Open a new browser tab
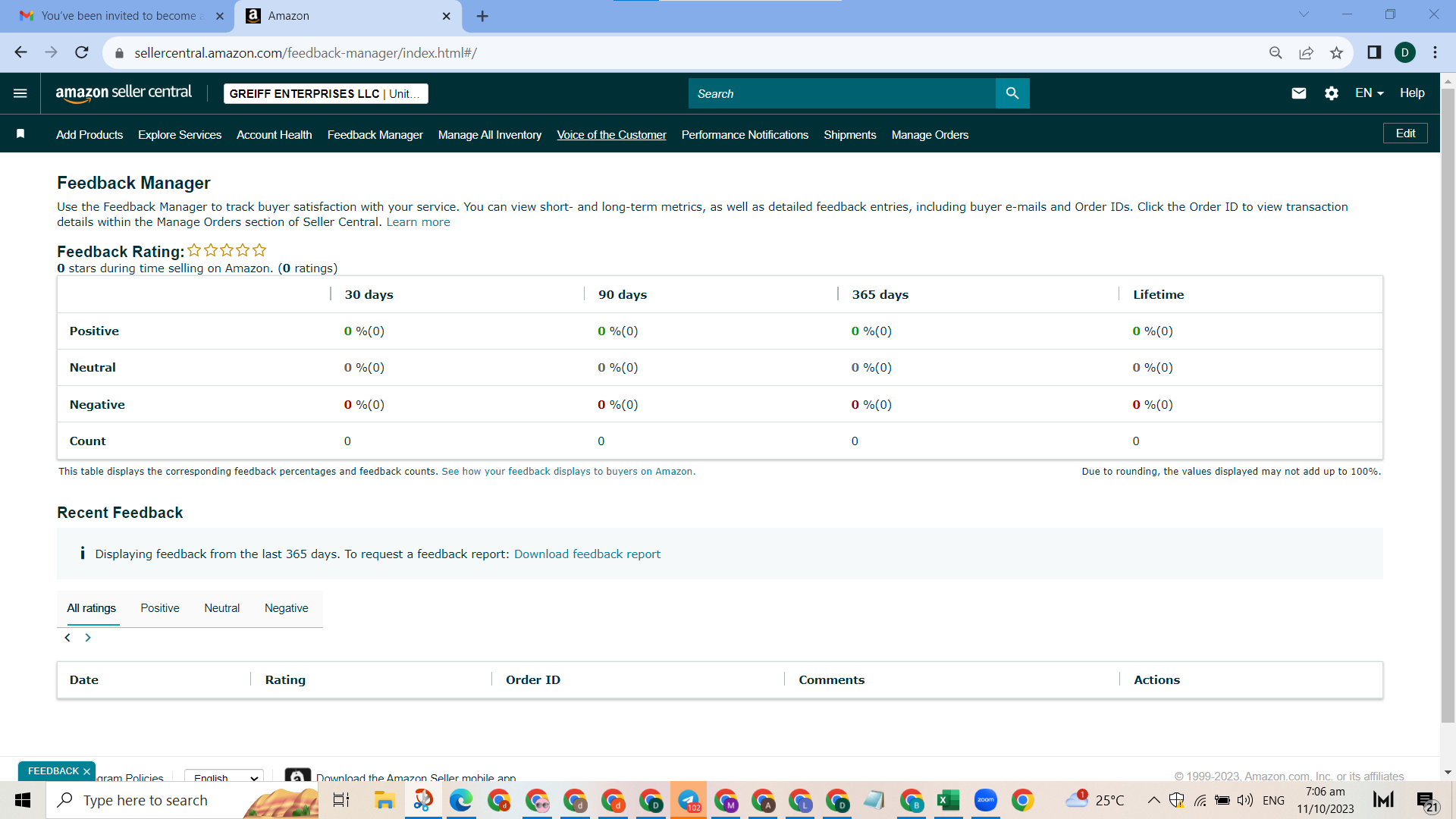1456x819 pixels. [x=482, y=16]
